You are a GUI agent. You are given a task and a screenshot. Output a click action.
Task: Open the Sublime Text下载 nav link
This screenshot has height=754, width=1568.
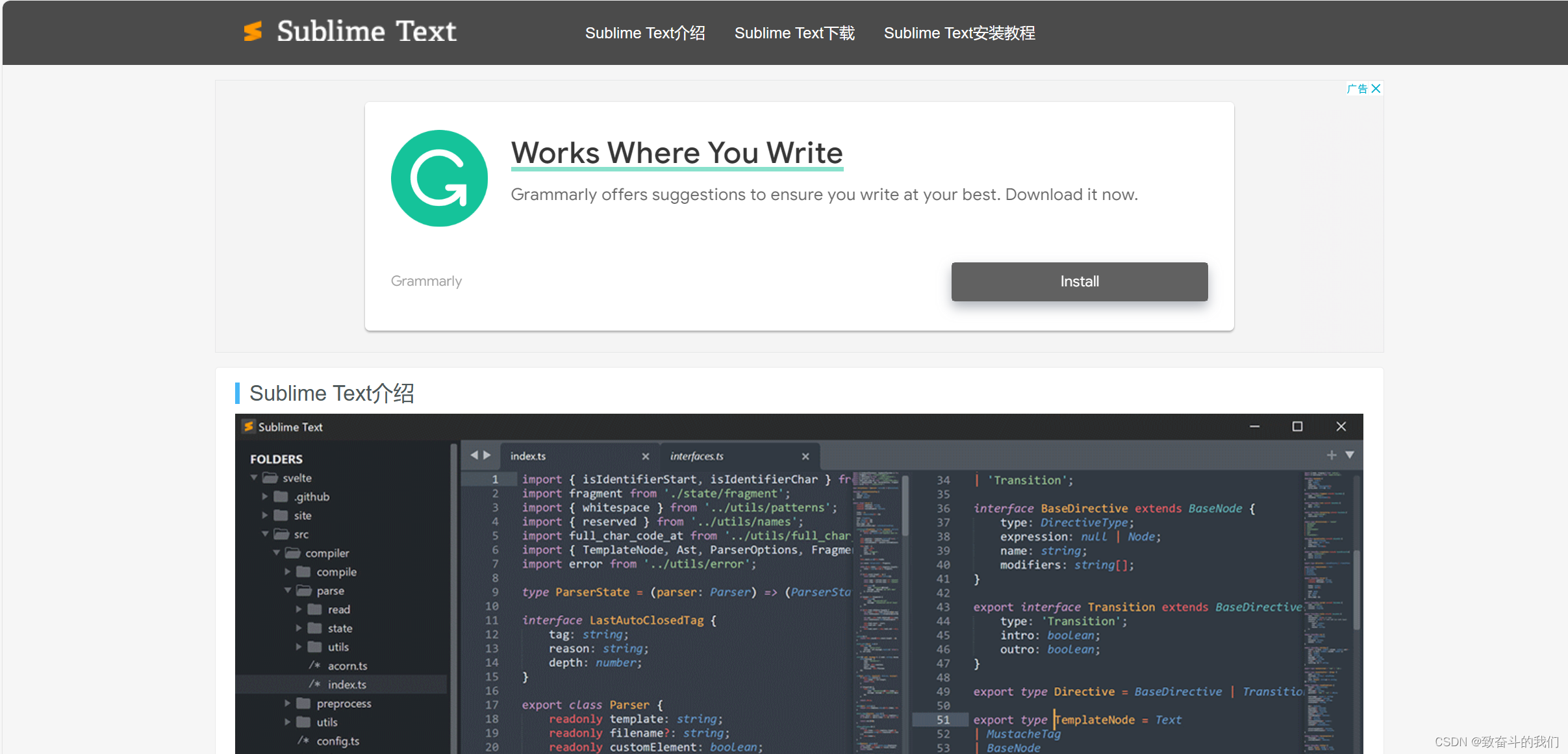click(794, 33)
